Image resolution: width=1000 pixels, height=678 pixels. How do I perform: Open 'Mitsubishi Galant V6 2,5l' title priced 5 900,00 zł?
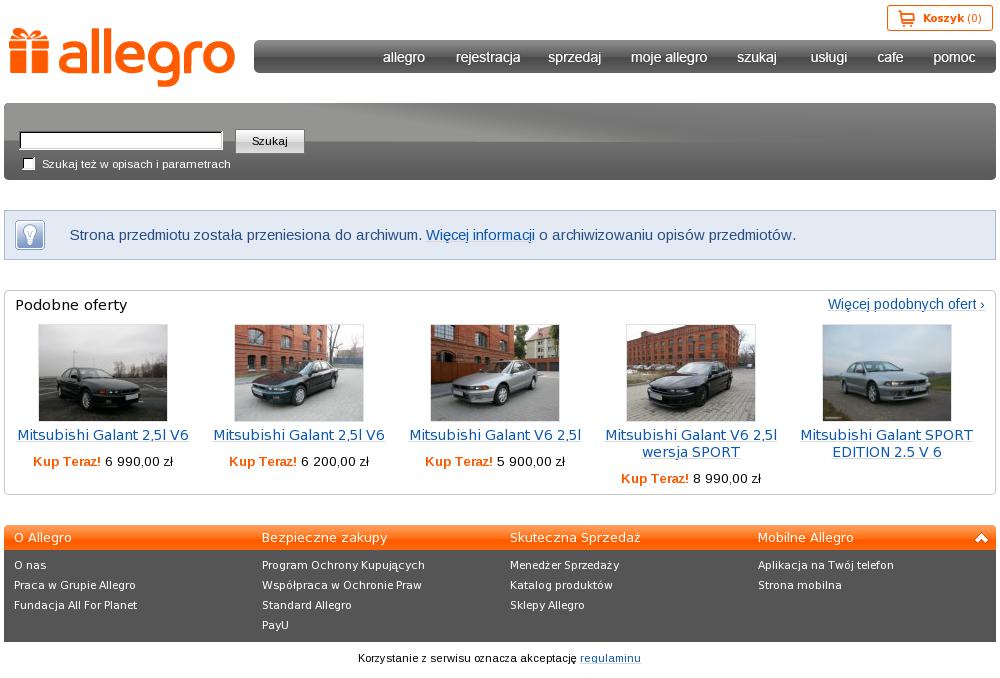coord(495,435)
